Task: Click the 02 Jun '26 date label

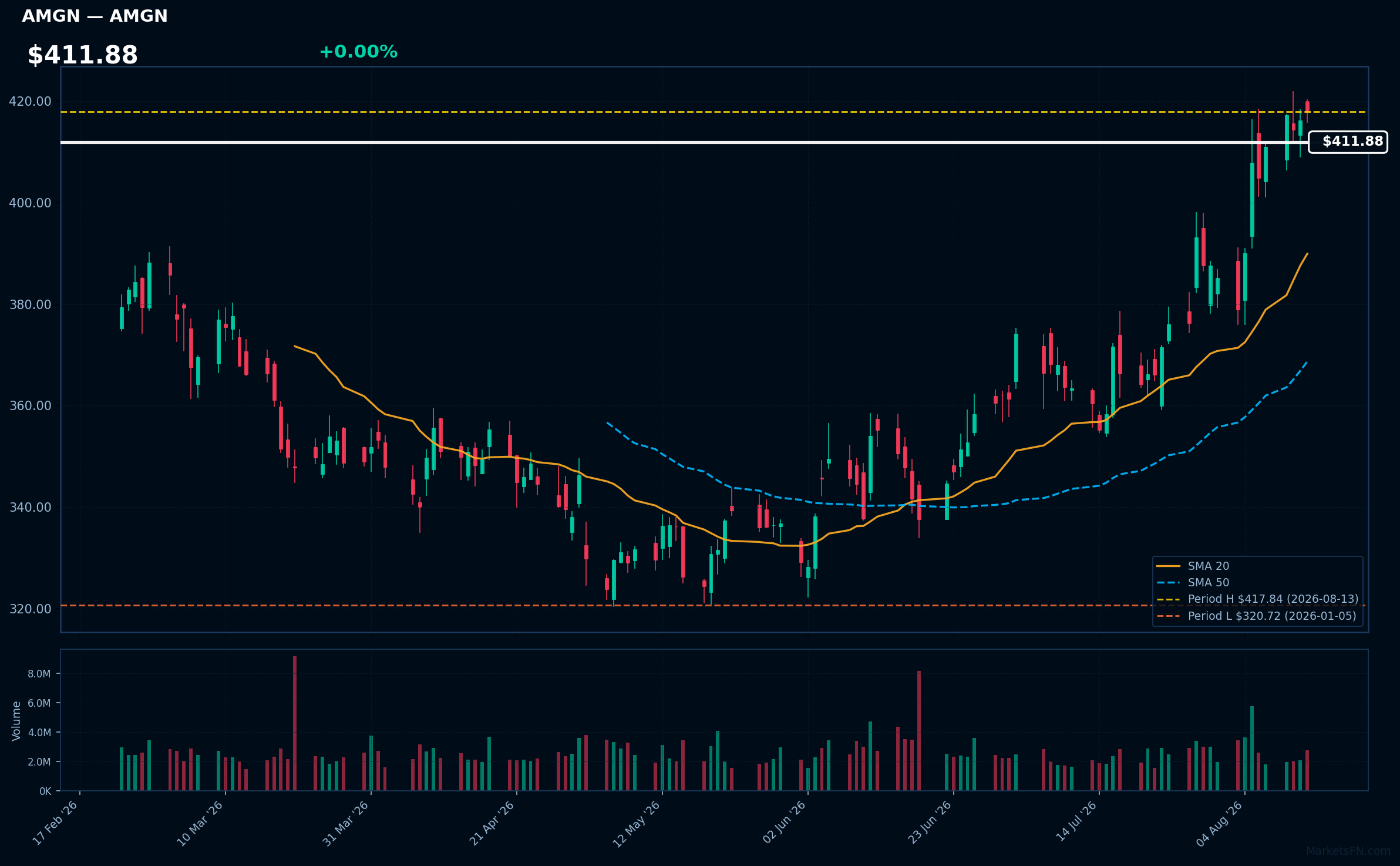Action: click(x=784, y=823)
